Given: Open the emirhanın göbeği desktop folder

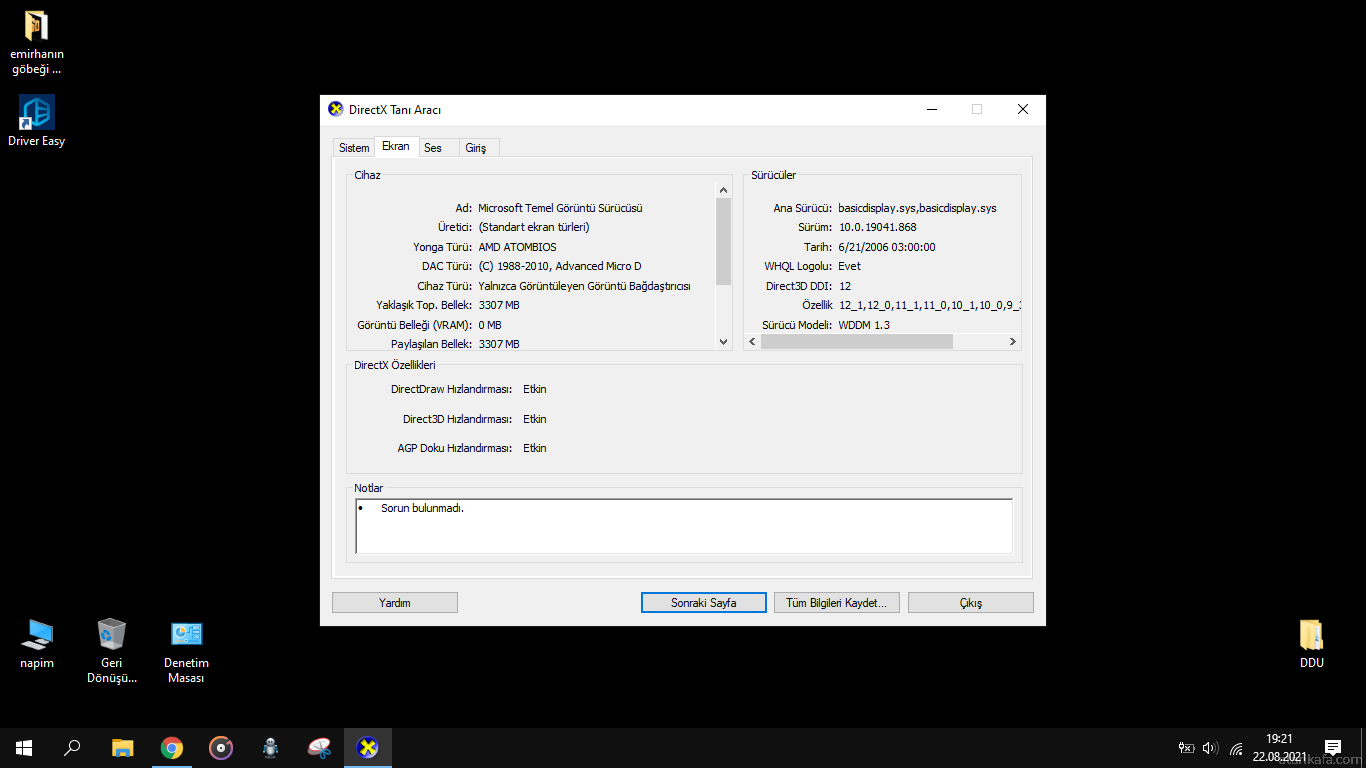Looking at the screenshot, I should pyautogui.click(x=37, y=43).
